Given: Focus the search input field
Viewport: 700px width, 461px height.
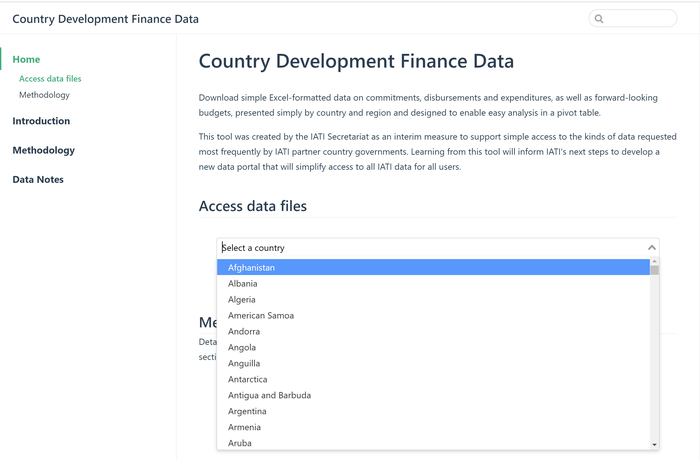Looking at the screenshot, I should (633, 19).
